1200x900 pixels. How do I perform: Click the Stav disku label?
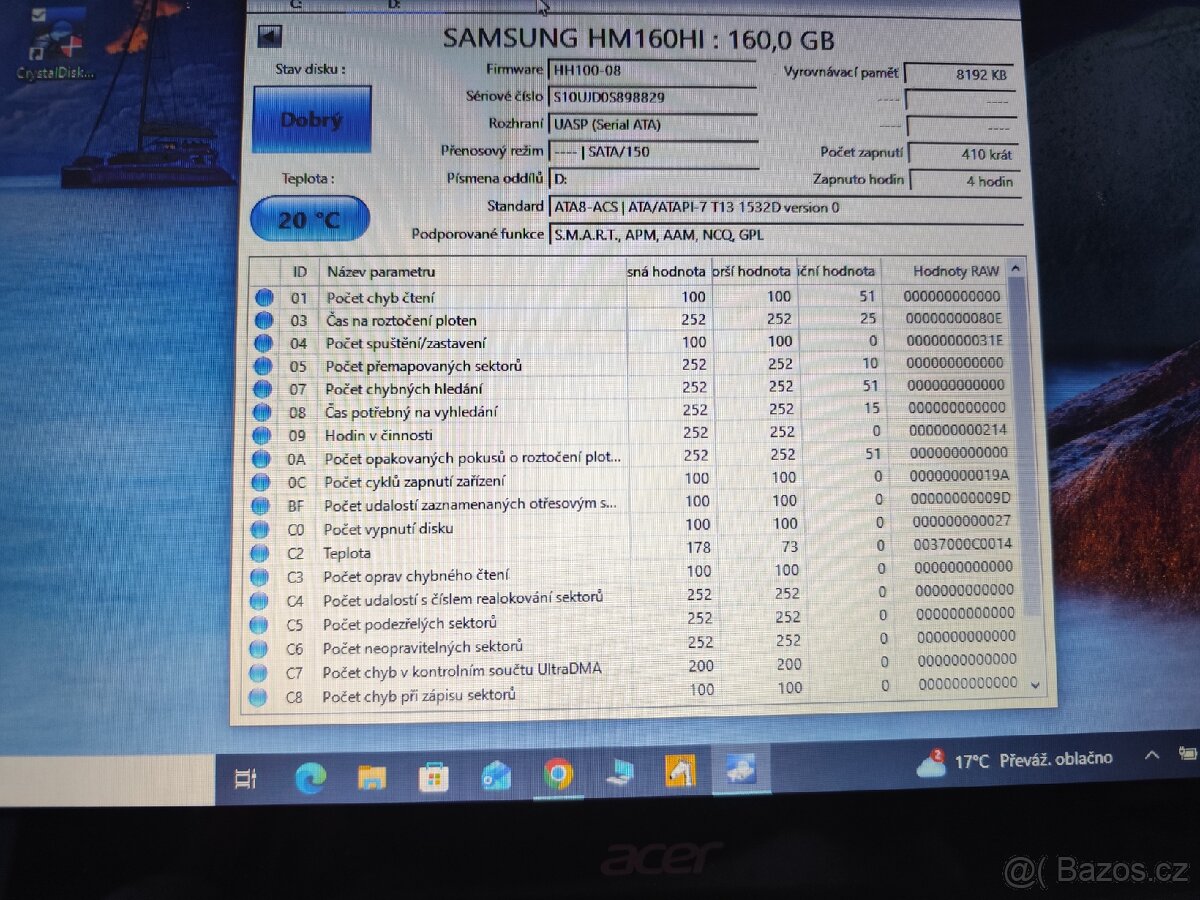(310, 69)
